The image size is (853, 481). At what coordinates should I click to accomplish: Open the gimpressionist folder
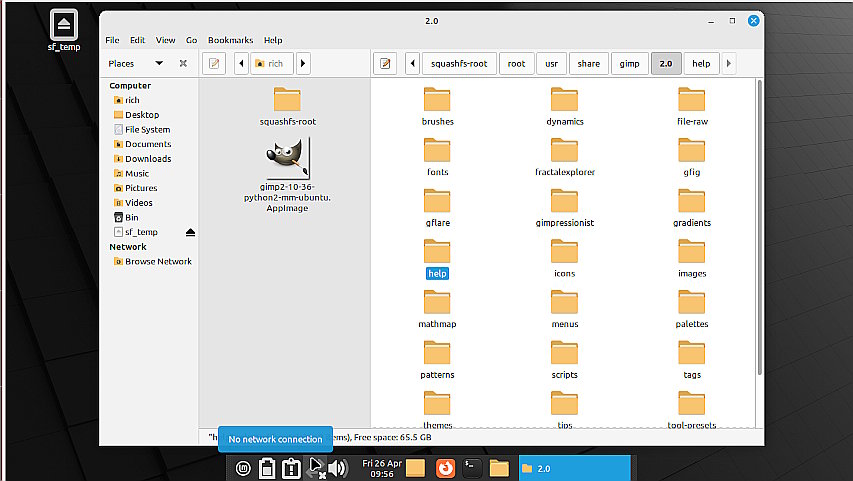tap(565, 208)
